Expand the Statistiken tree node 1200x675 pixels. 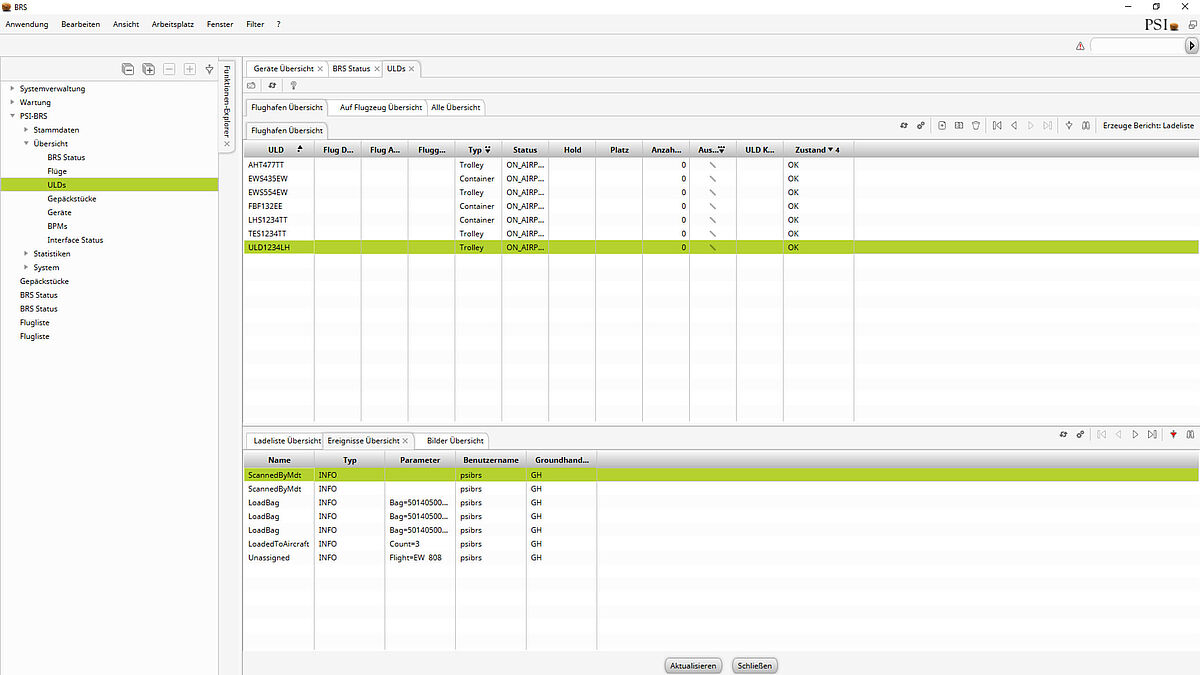pyautogui.click(x=25, y=254)
